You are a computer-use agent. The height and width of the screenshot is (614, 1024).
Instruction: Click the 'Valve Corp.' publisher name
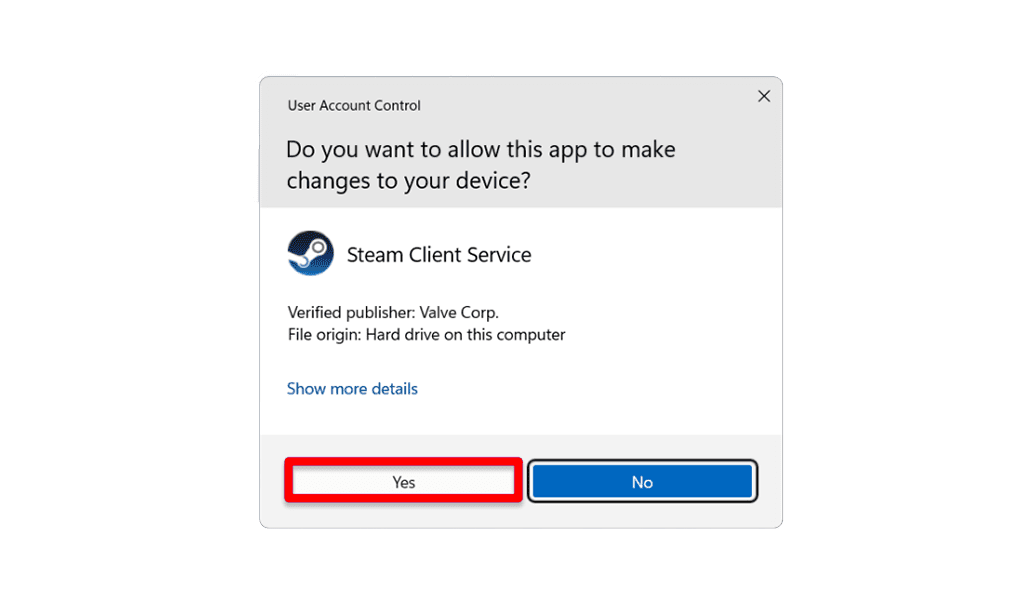pyautogui.click(x=459, y=312)
